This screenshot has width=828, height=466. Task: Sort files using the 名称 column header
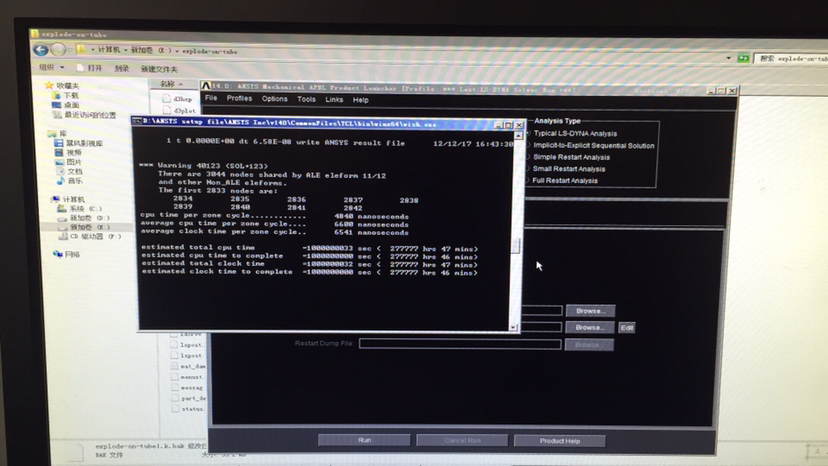tap(171, 84)
